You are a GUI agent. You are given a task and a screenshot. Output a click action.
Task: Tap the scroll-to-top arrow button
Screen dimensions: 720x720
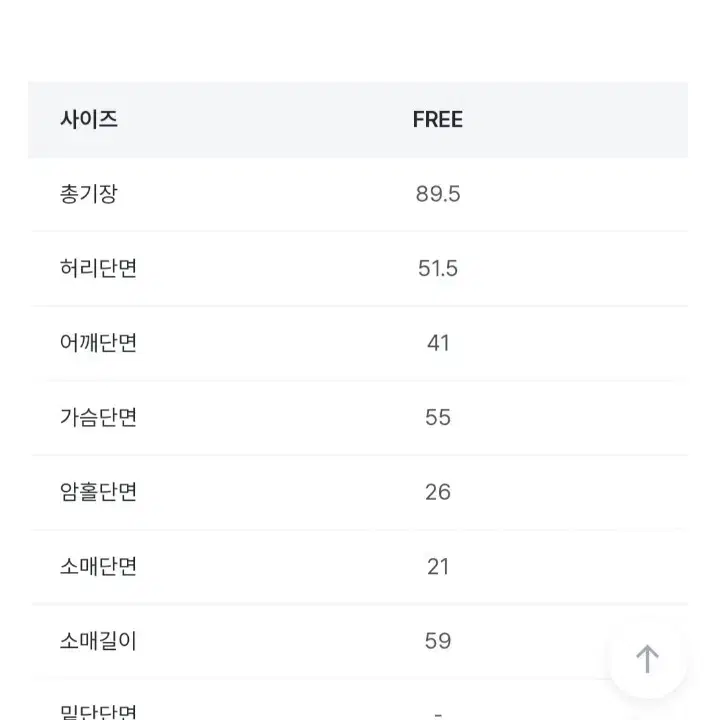(647, 659)
